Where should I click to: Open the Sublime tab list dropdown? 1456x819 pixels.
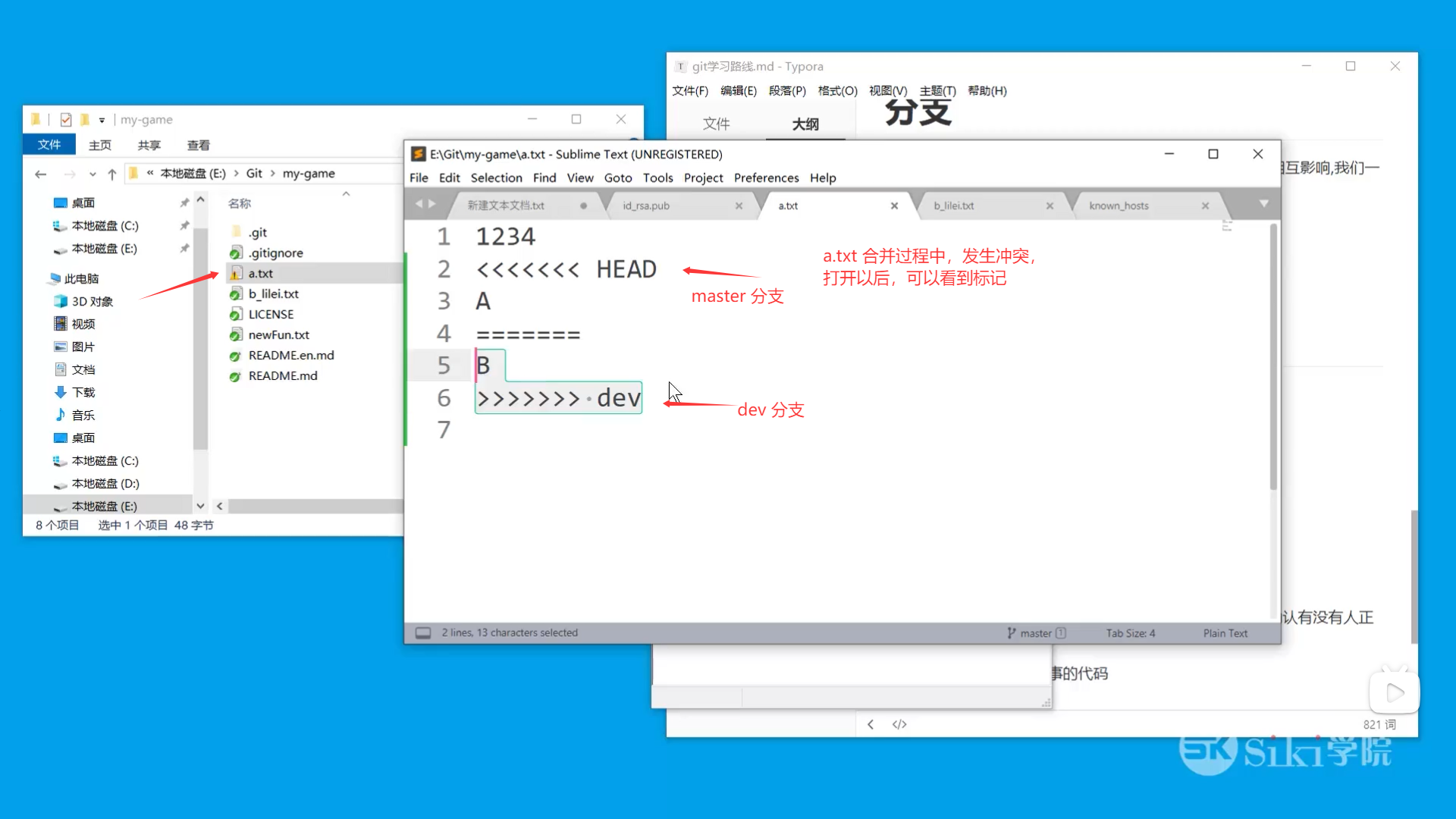[1263, 204]
